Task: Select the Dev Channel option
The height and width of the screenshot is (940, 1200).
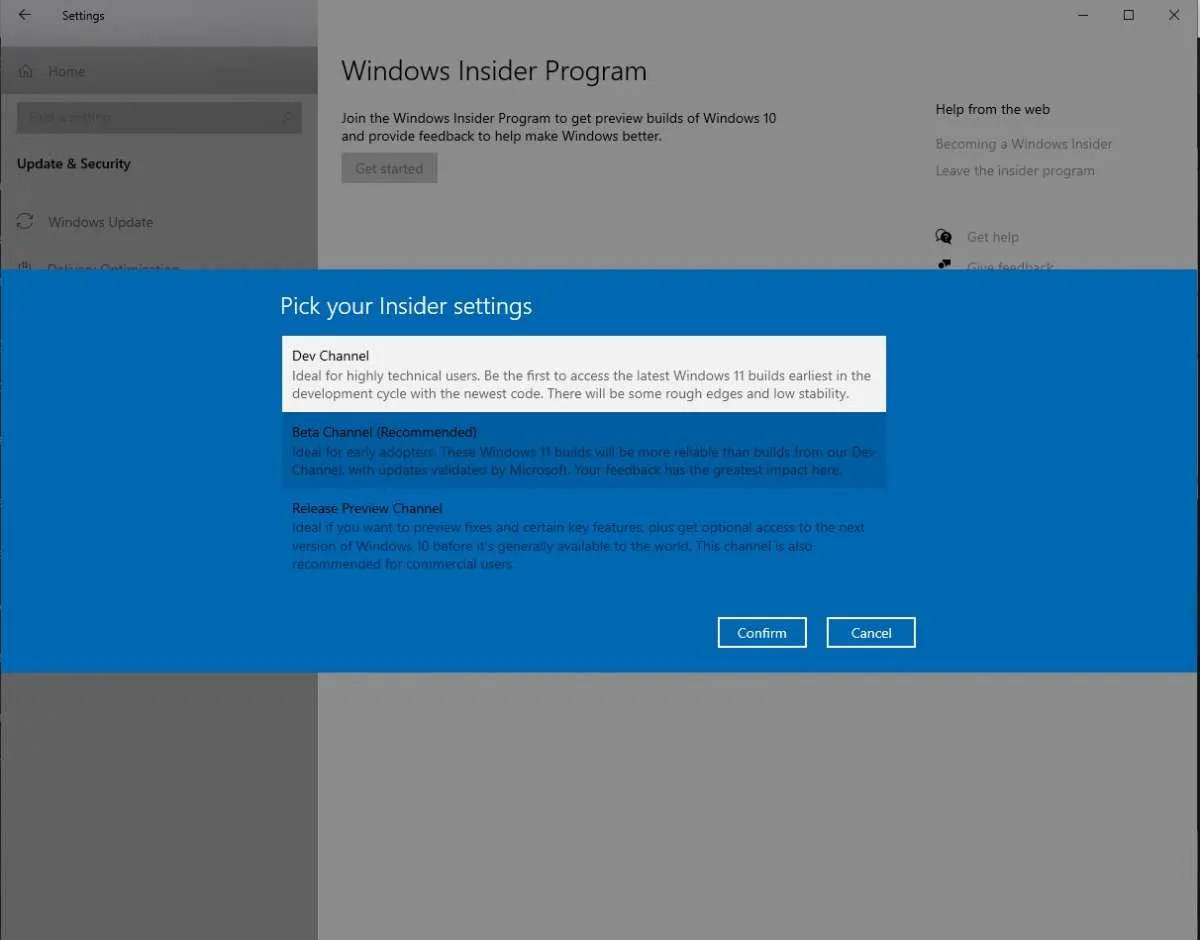Action: point(583,374)
